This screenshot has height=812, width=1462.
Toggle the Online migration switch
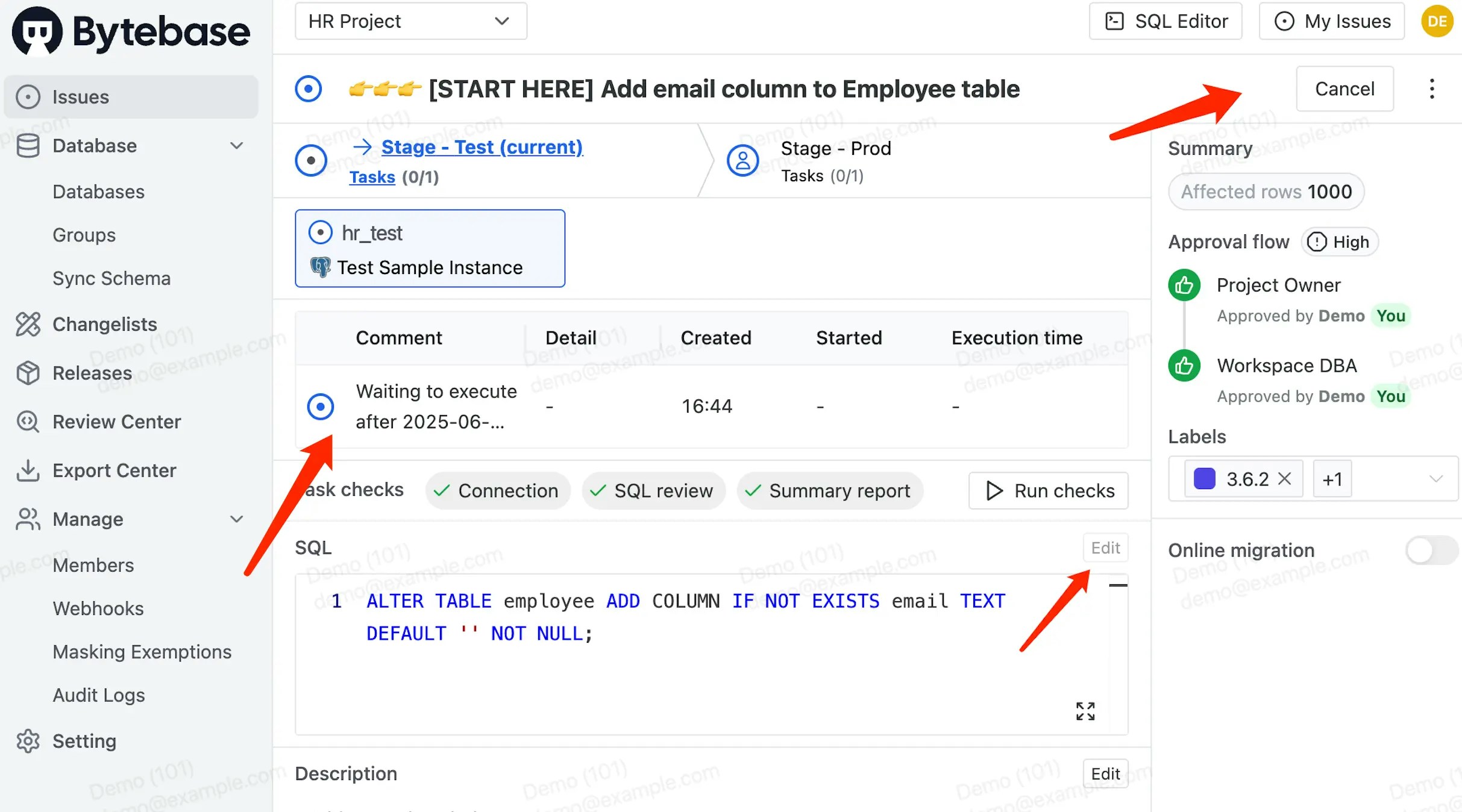point(1431,550)
